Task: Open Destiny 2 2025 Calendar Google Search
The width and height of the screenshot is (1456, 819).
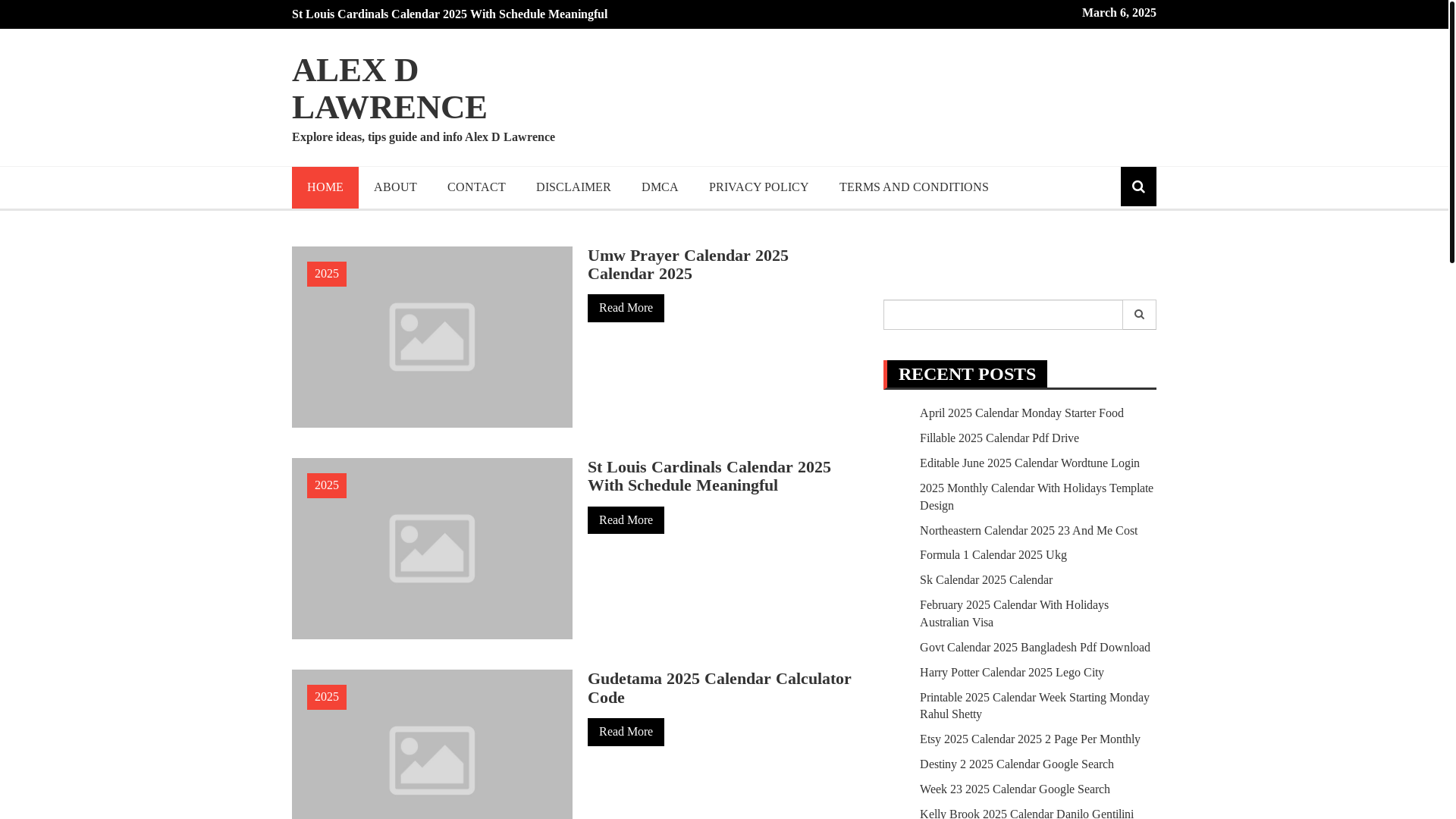Action: coord(1017,764)
